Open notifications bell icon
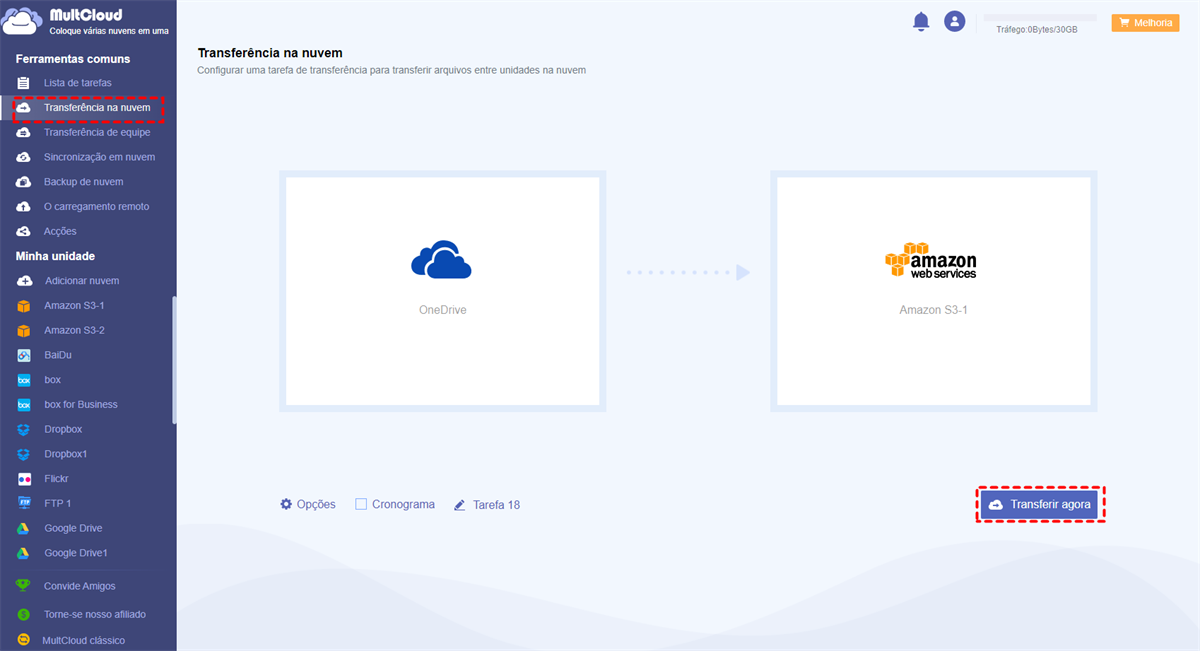 [921, 22]
